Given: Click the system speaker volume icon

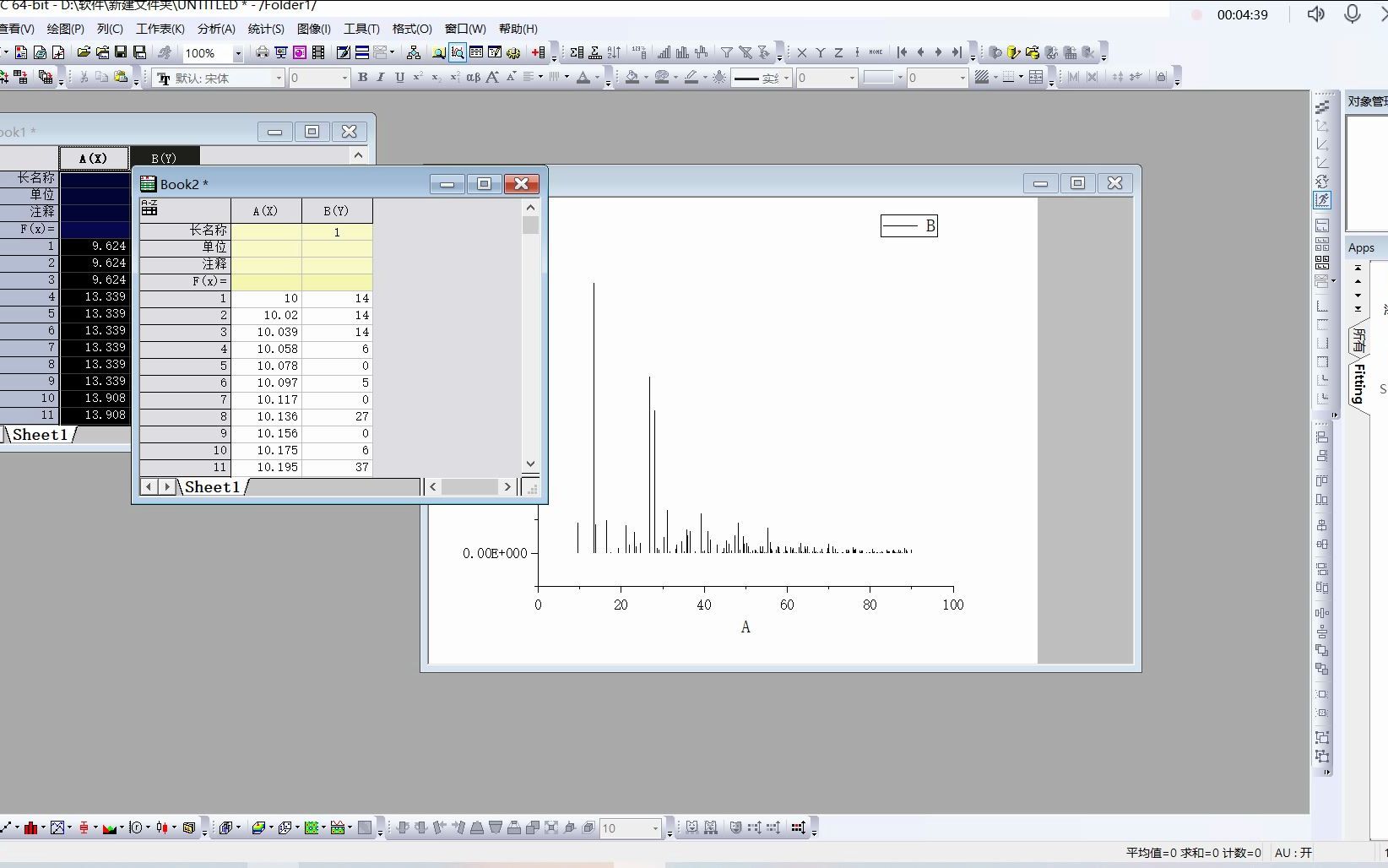Looking at the screenshot, I should (1315, 14).
